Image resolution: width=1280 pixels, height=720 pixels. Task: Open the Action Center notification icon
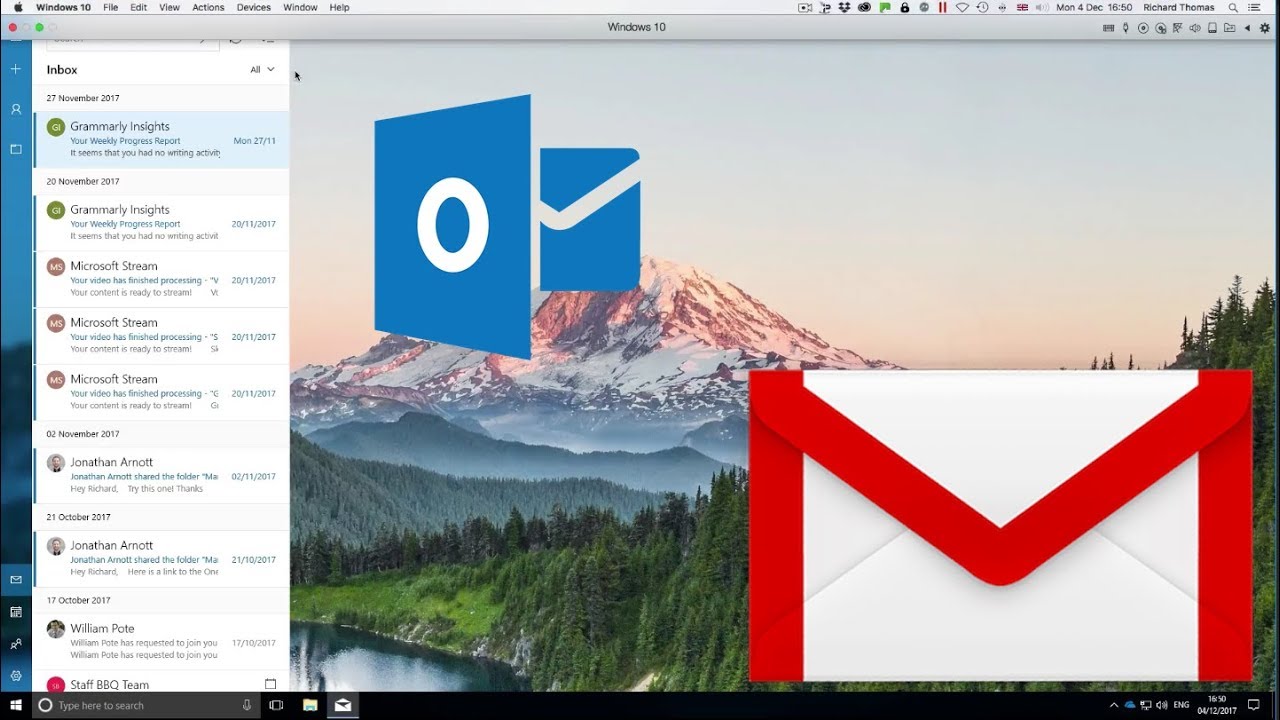click(1254, 705)
